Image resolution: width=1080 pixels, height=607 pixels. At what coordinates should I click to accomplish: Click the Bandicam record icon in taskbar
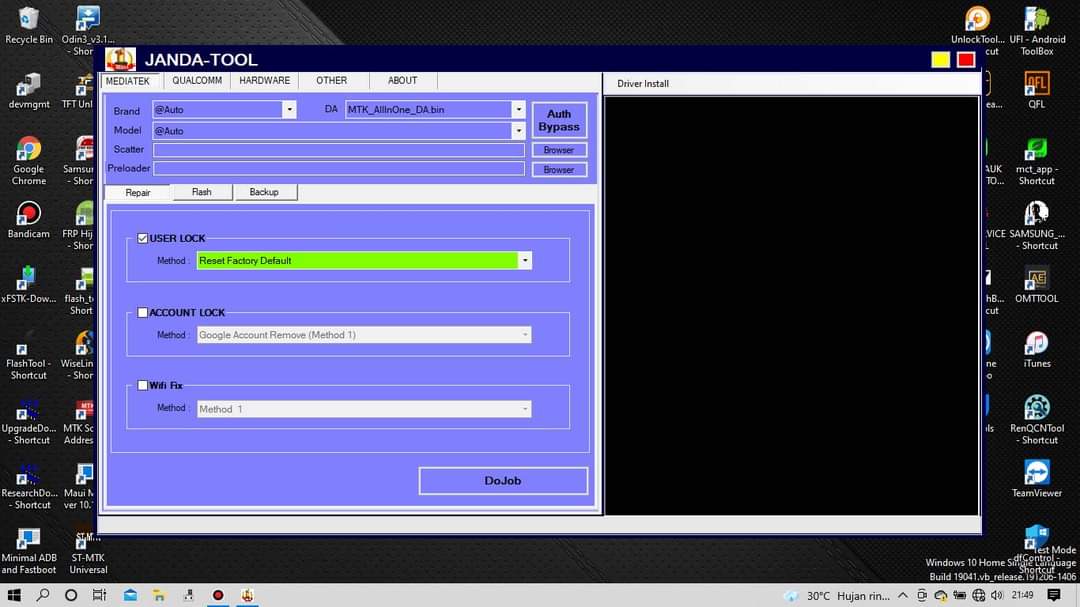pyautogui.click(x=218, y=595)
